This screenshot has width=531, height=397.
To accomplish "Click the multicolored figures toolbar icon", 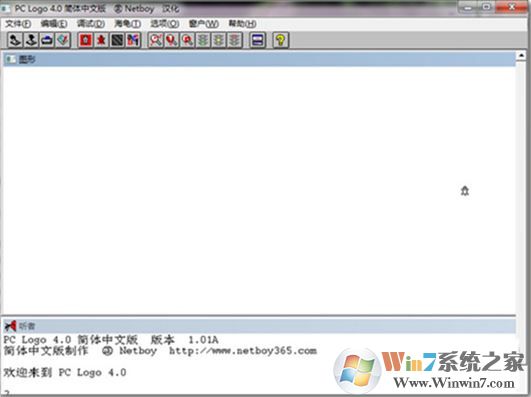I will (x=133, y=40).
